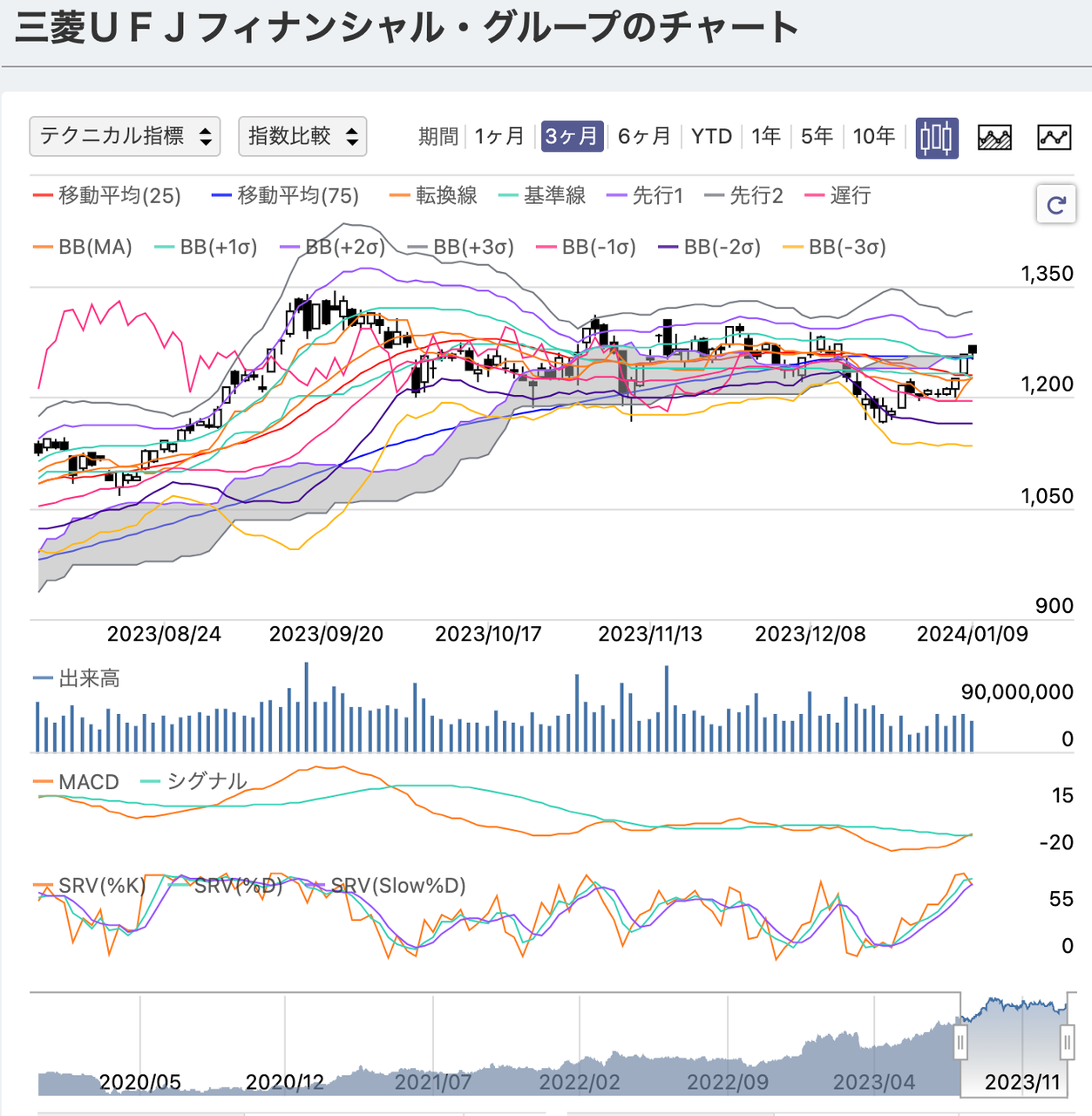Select the 1ヶ月 period tab
Viewport: 1092px width, 1116px height.
point(499,137)
